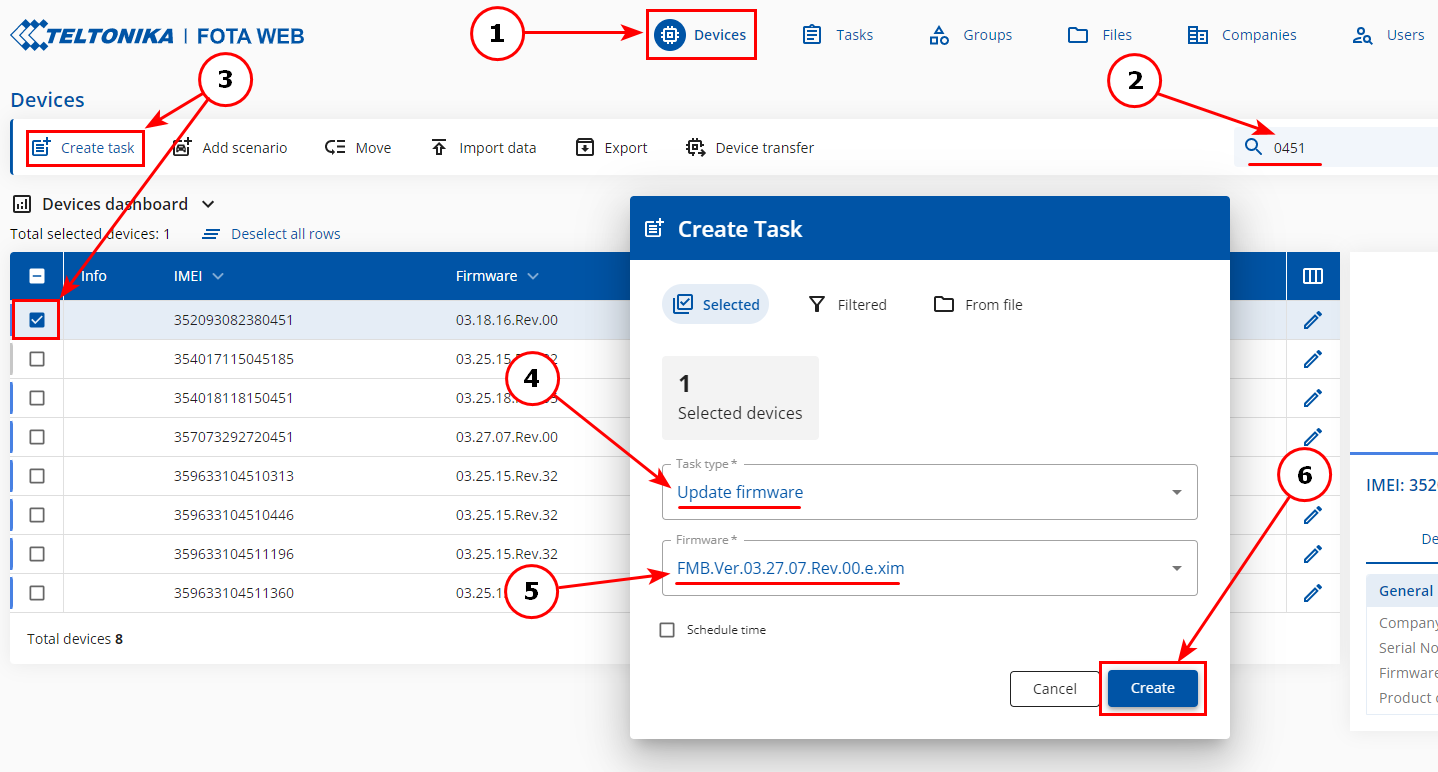Uncheck the row 352093082380451 checkbox
The height and width of the screenshot is (772, 1438).
pos(37,320)
